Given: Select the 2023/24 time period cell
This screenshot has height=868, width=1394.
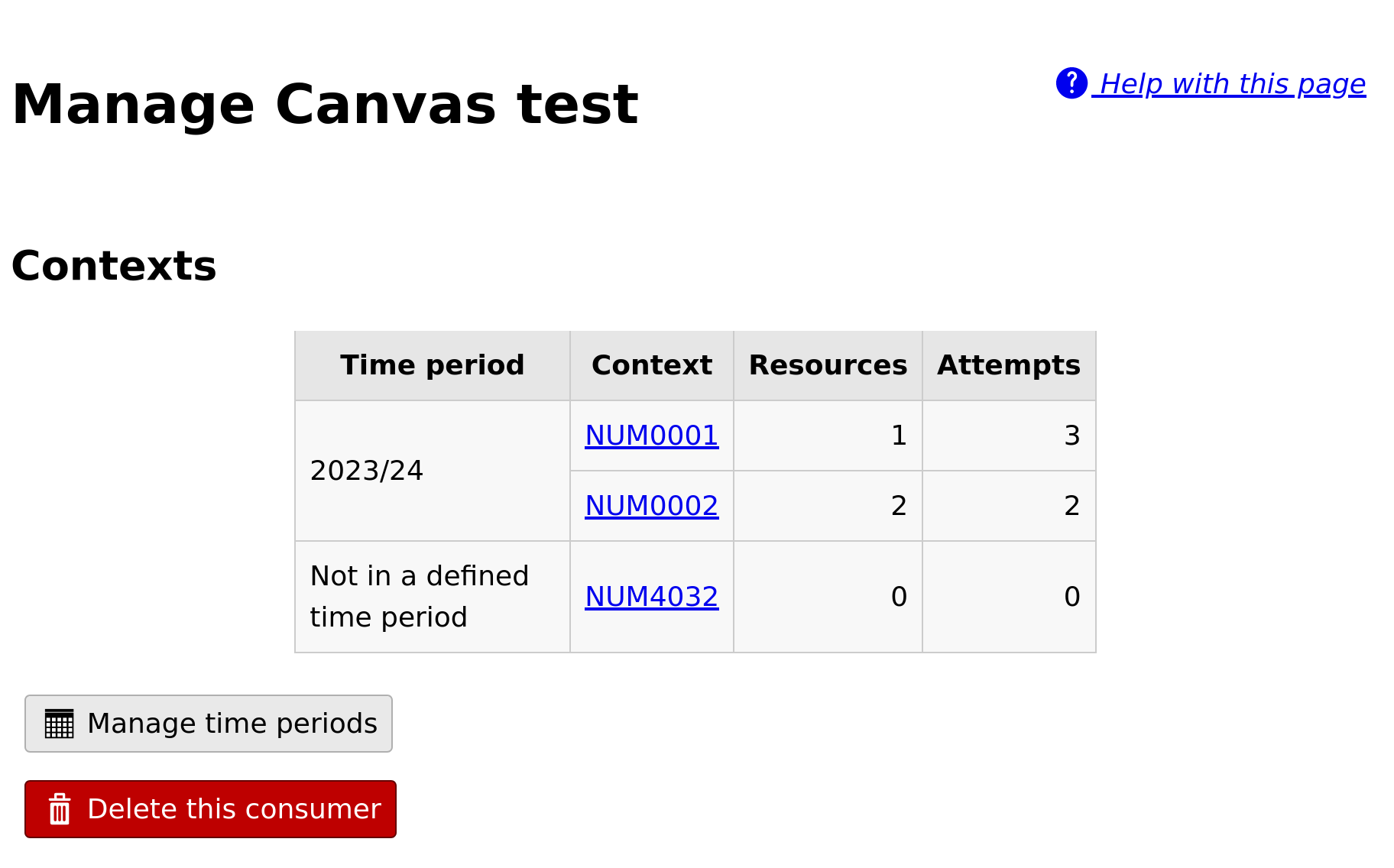Looking at the screenshot, I should tap(367, 470).
